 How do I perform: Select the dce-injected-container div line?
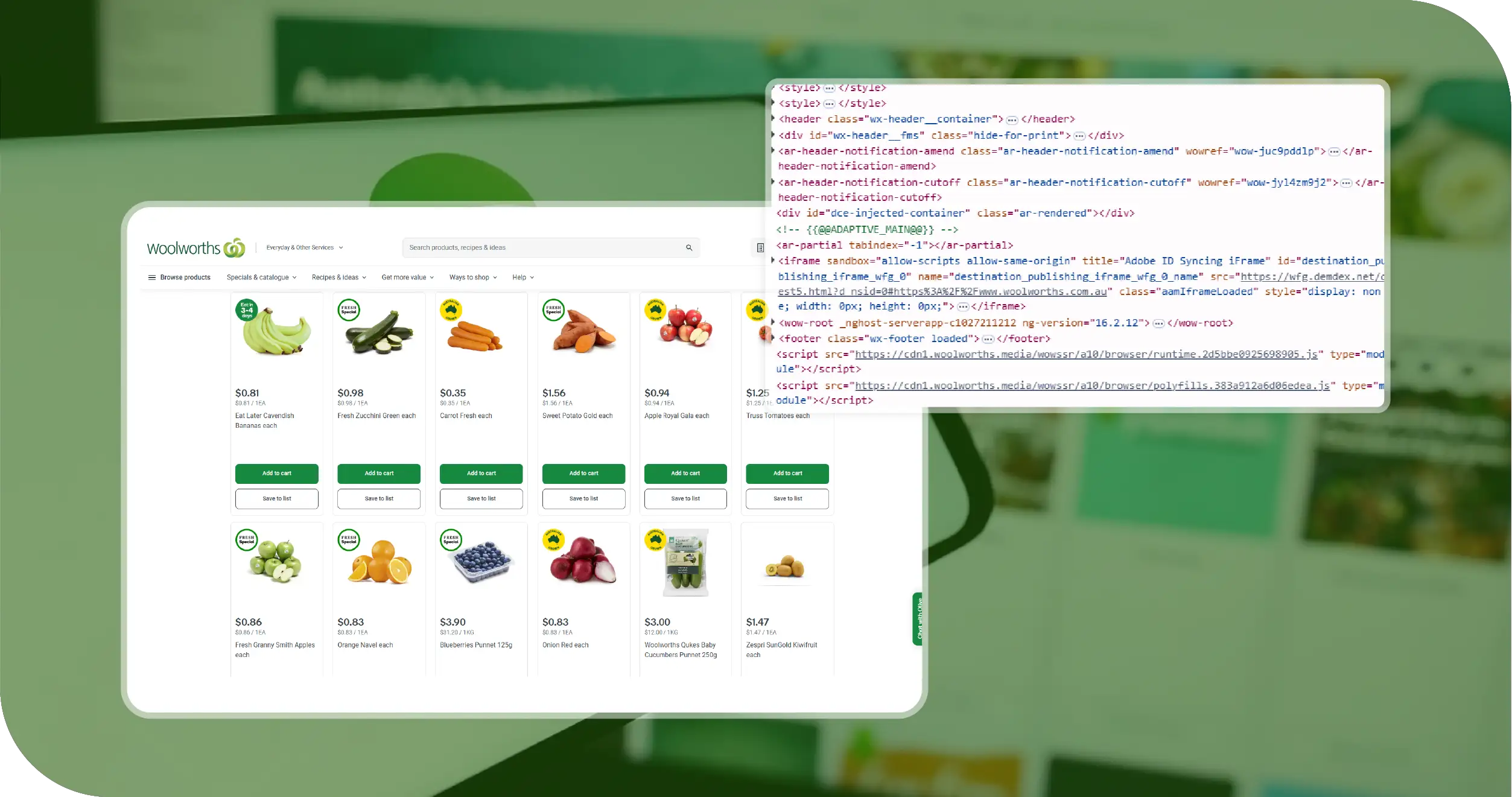tap(955, 213)
